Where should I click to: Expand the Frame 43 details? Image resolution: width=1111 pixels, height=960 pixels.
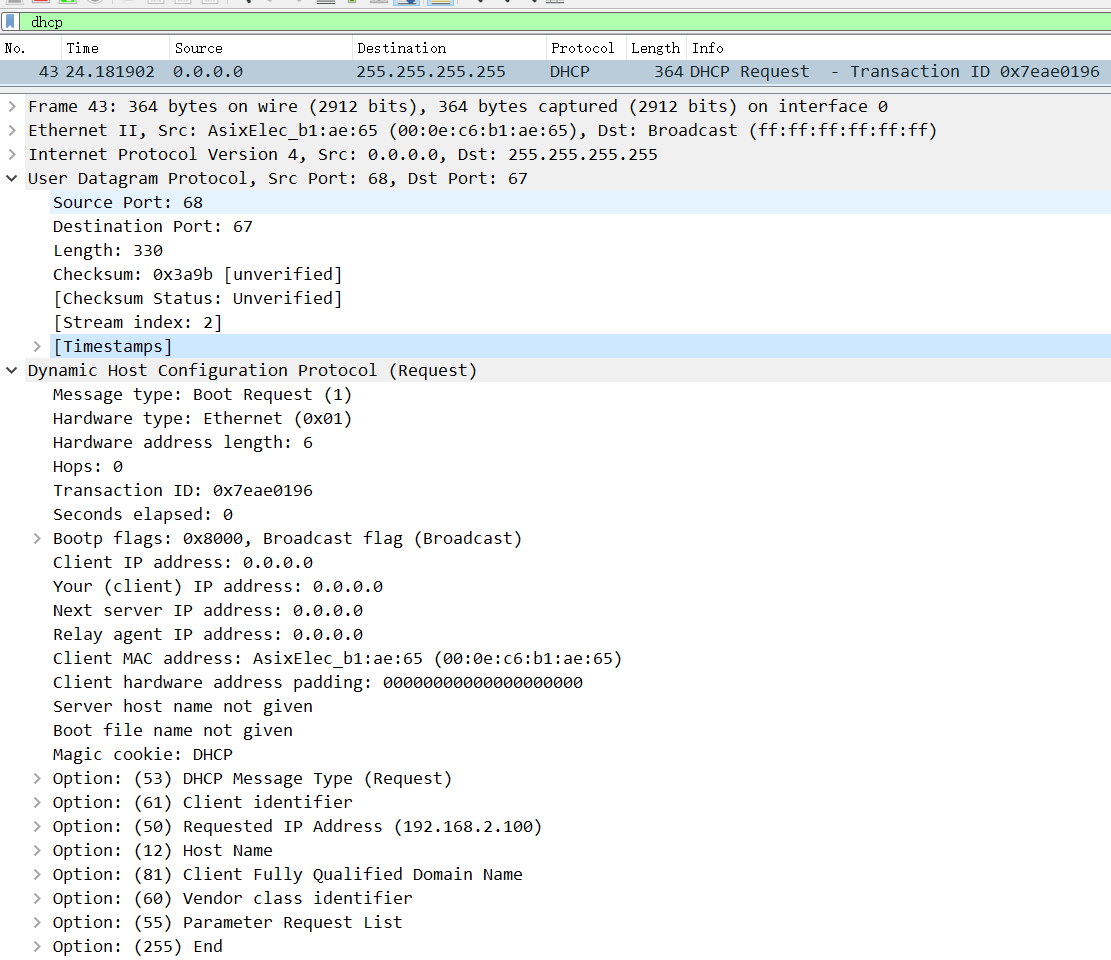(x=11, y=107)
